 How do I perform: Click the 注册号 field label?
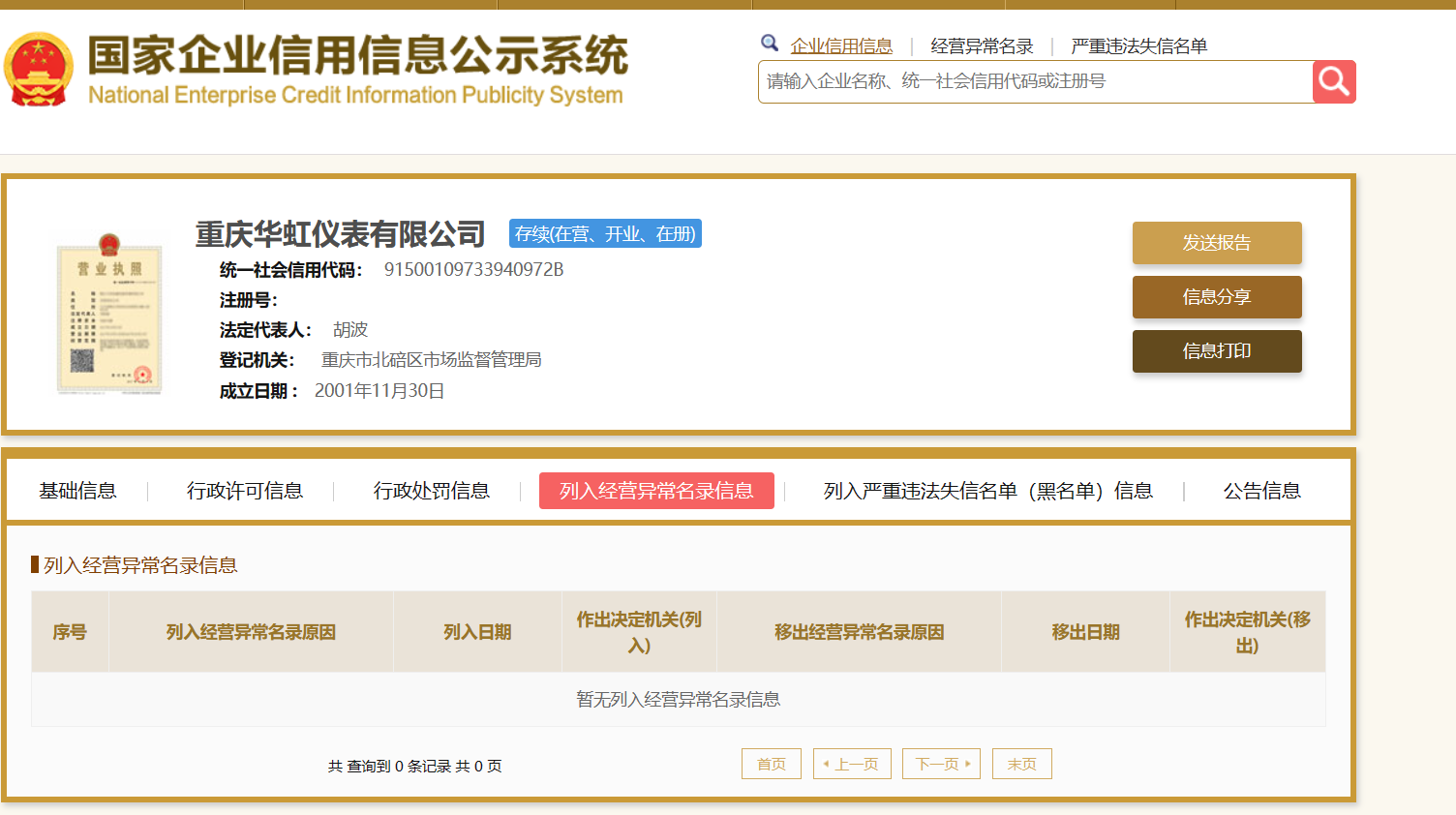(x=249, y=300)
